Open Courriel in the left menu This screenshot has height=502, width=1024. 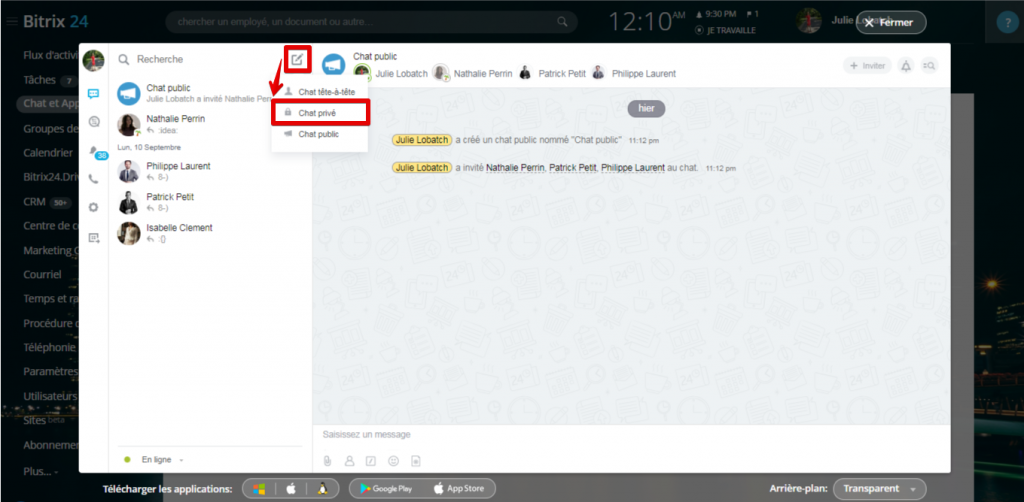(x=42, y=274)
